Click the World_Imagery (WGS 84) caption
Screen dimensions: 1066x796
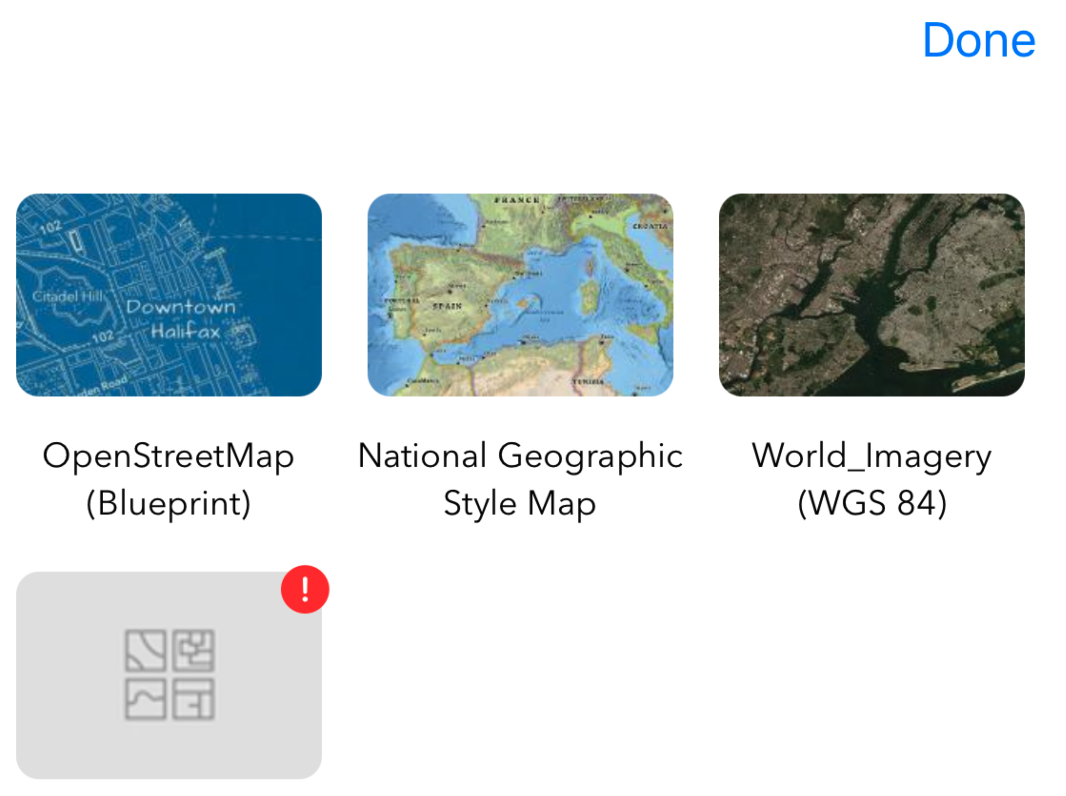coord(871,479)
